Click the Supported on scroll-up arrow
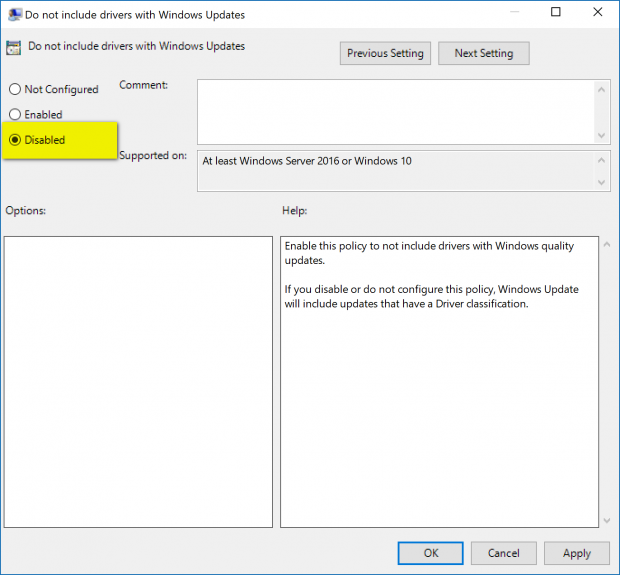This screenshot has width=620, height=575. 601,160
